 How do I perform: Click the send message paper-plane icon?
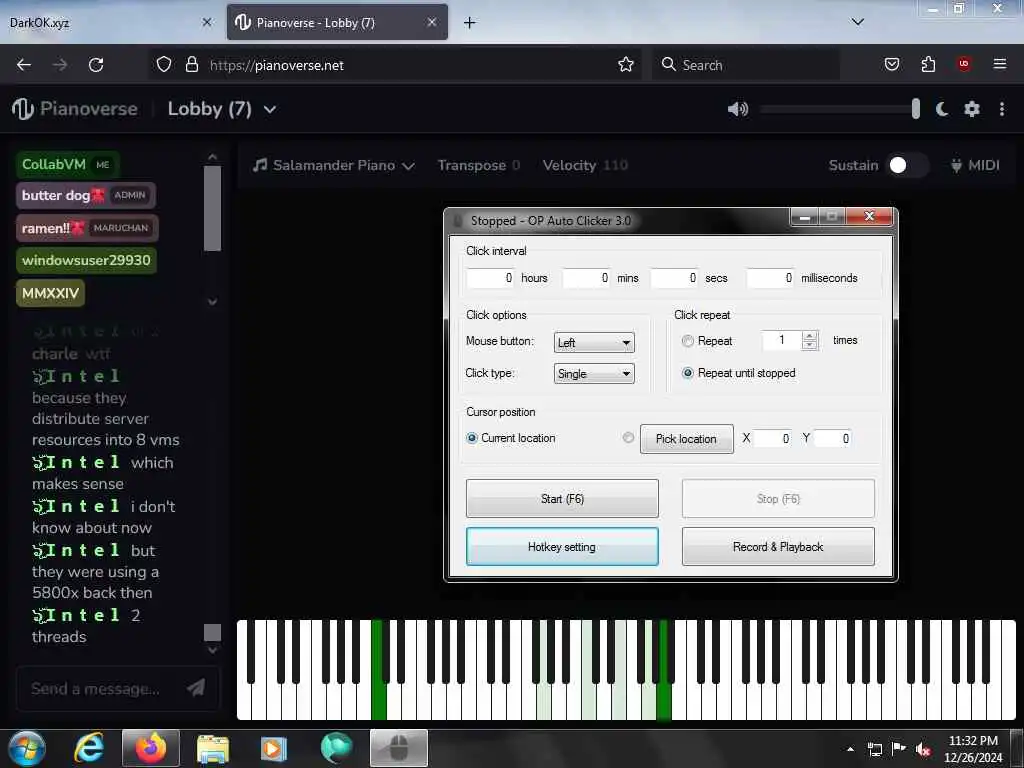[196, 687]
